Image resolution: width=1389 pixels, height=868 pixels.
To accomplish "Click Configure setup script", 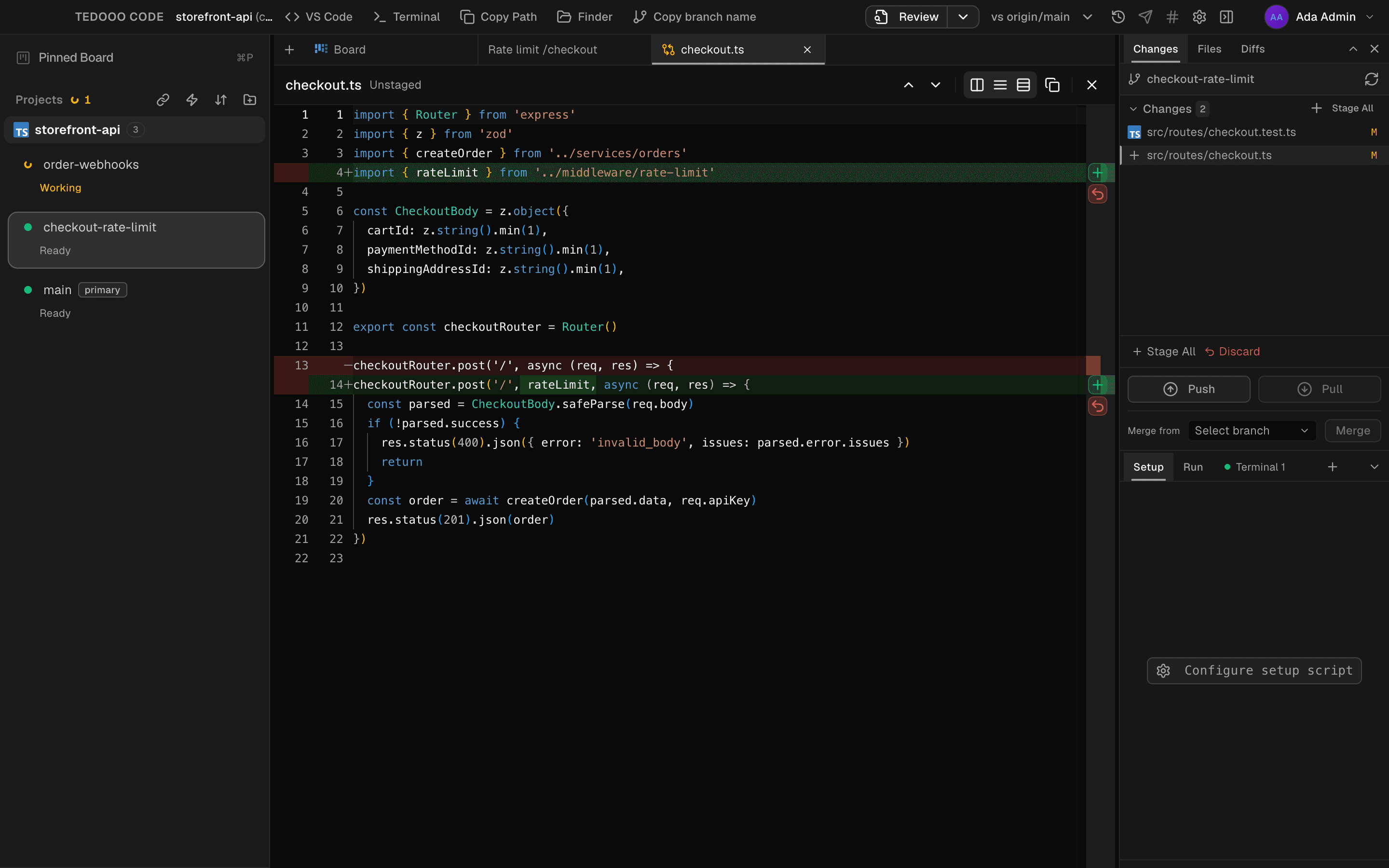I will (1254, 670).
